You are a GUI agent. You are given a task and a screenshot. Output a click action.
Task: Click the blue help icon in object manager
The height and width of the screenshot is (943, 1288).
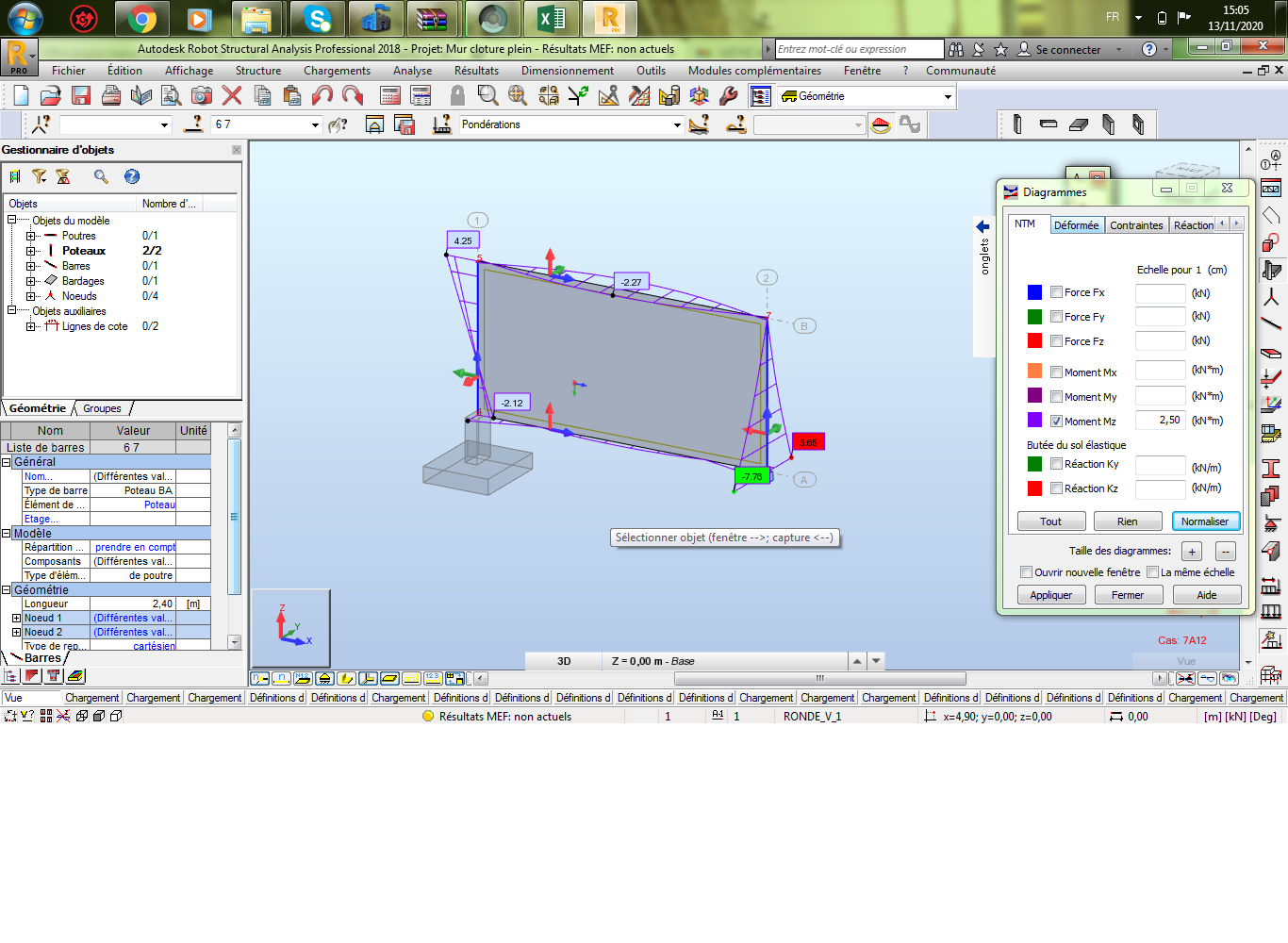coord(132,176)
